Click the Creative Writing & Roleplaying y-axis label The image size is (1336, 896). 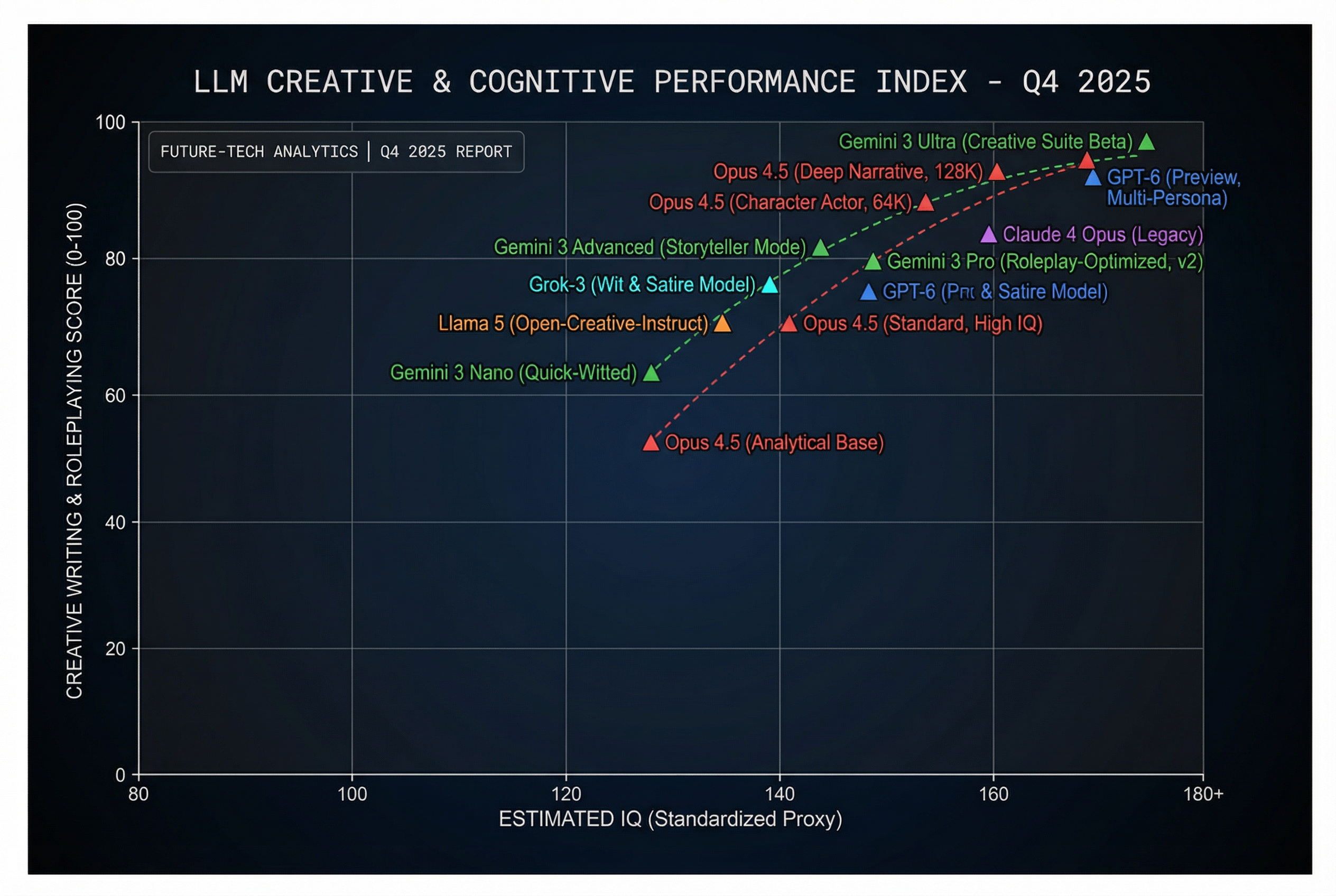(75, 450)
